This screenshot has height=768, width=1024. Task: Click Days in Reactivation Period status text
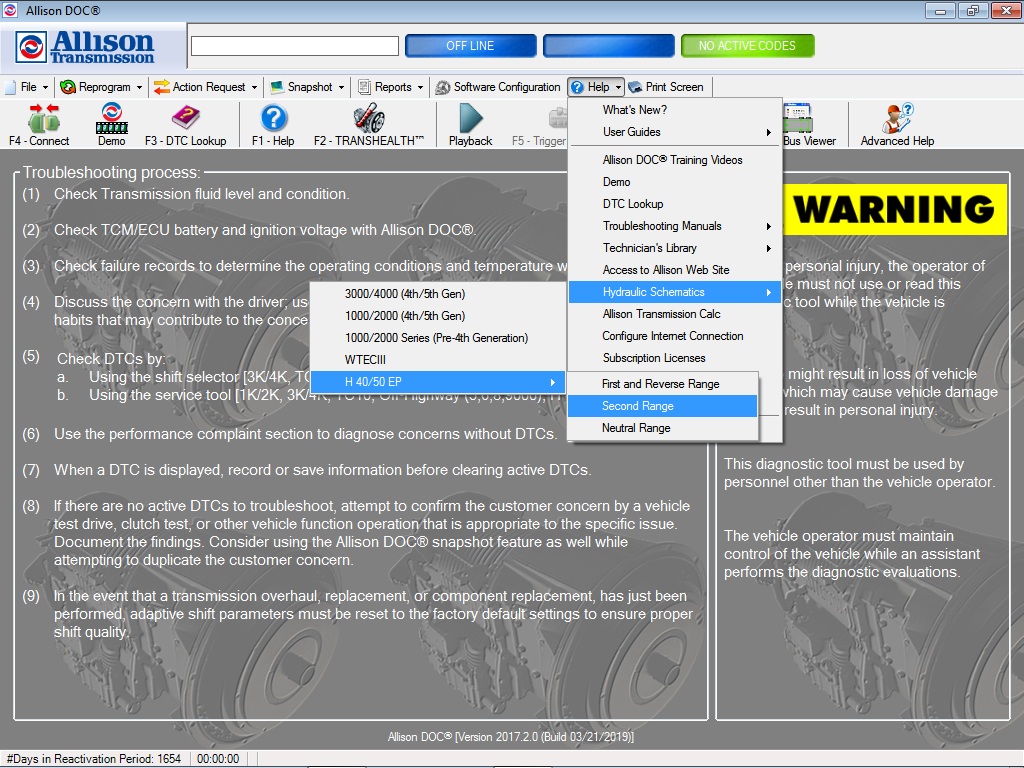point(93,759)
